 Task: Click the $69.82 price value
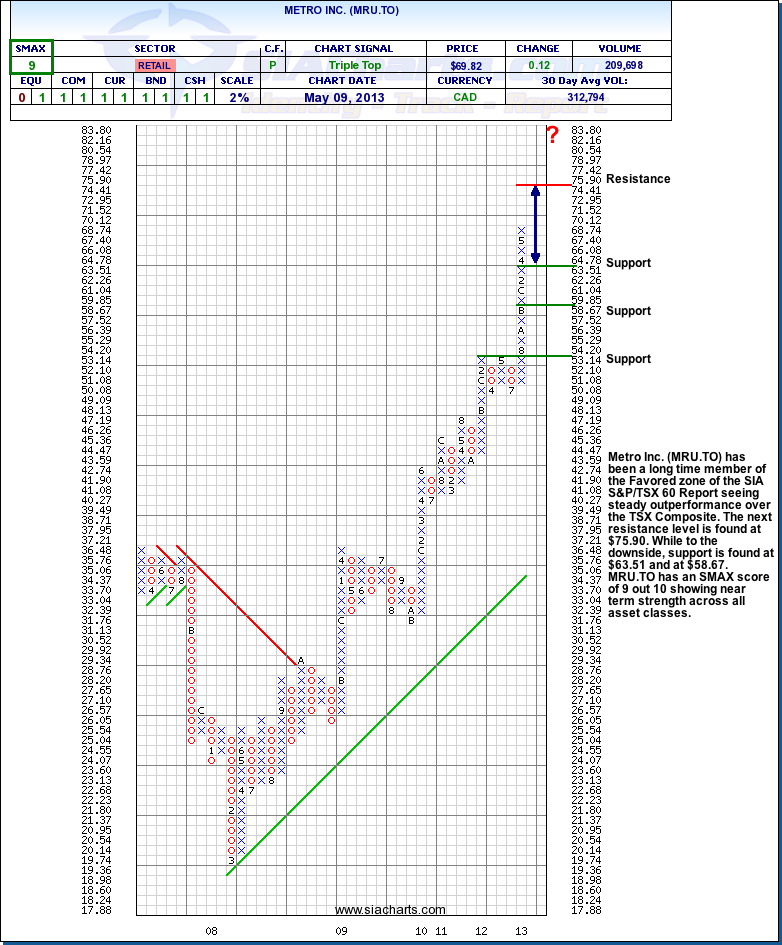pos(466,65)
